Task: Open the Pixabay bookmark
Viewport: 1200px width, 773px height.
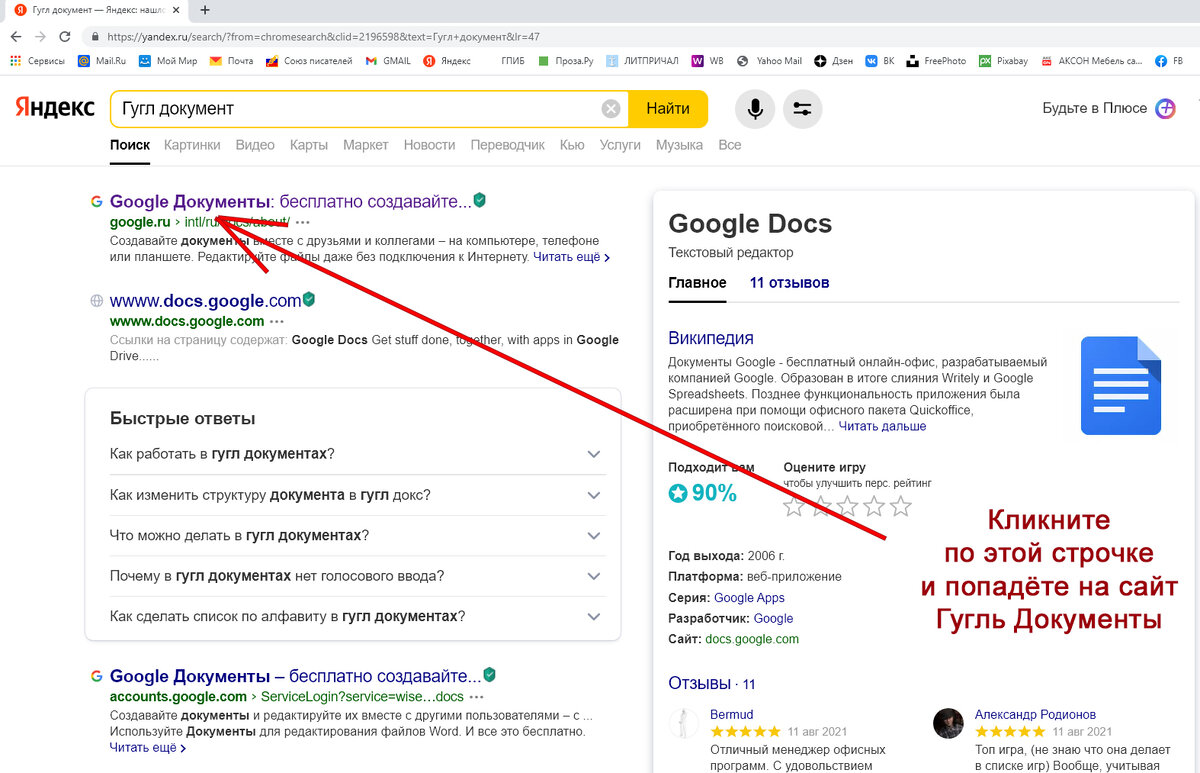Action: pos(1003,61)
